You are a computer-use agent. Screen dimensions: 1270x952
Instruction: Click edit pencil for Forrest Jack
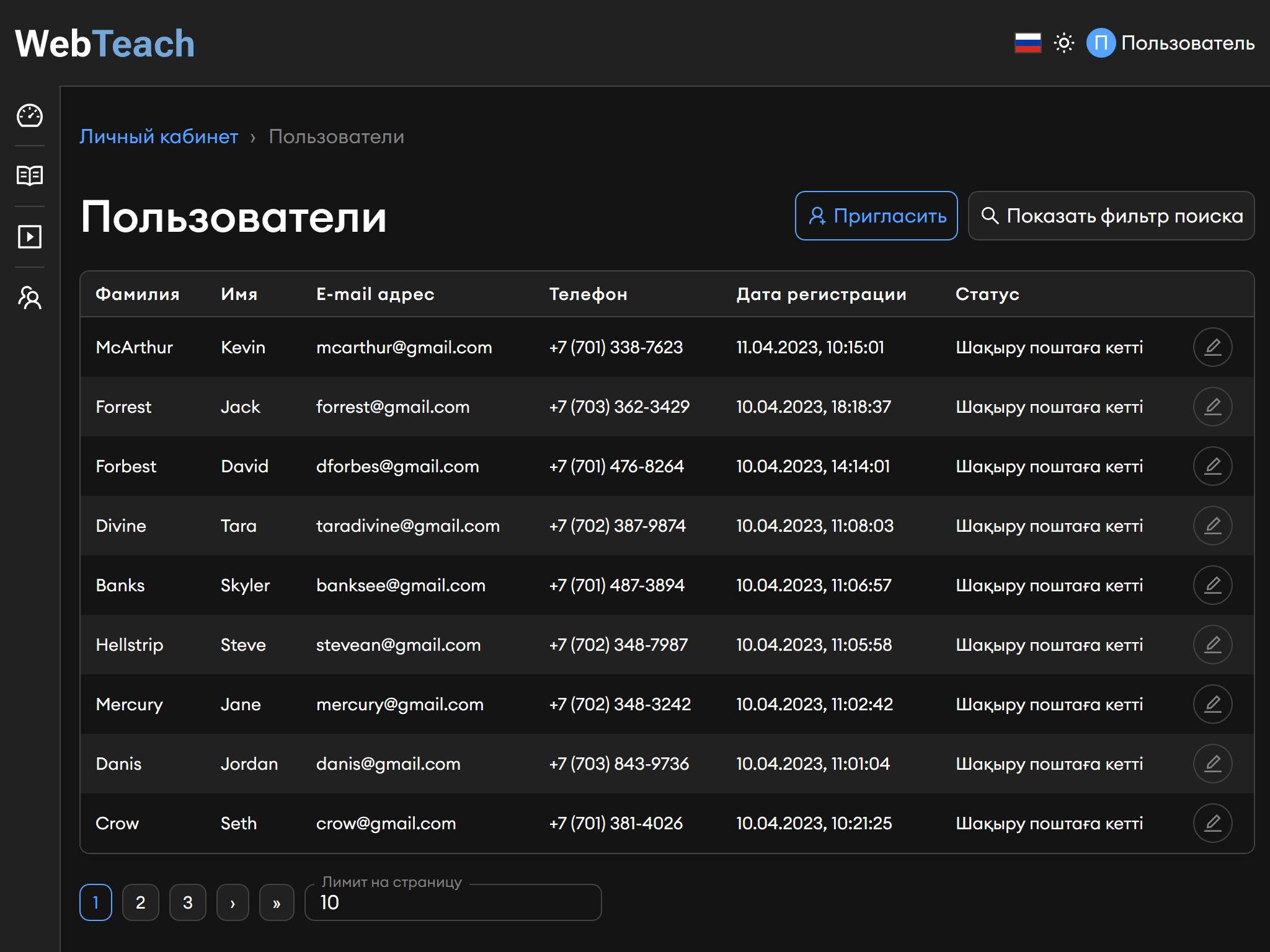tap(1212, 407)
